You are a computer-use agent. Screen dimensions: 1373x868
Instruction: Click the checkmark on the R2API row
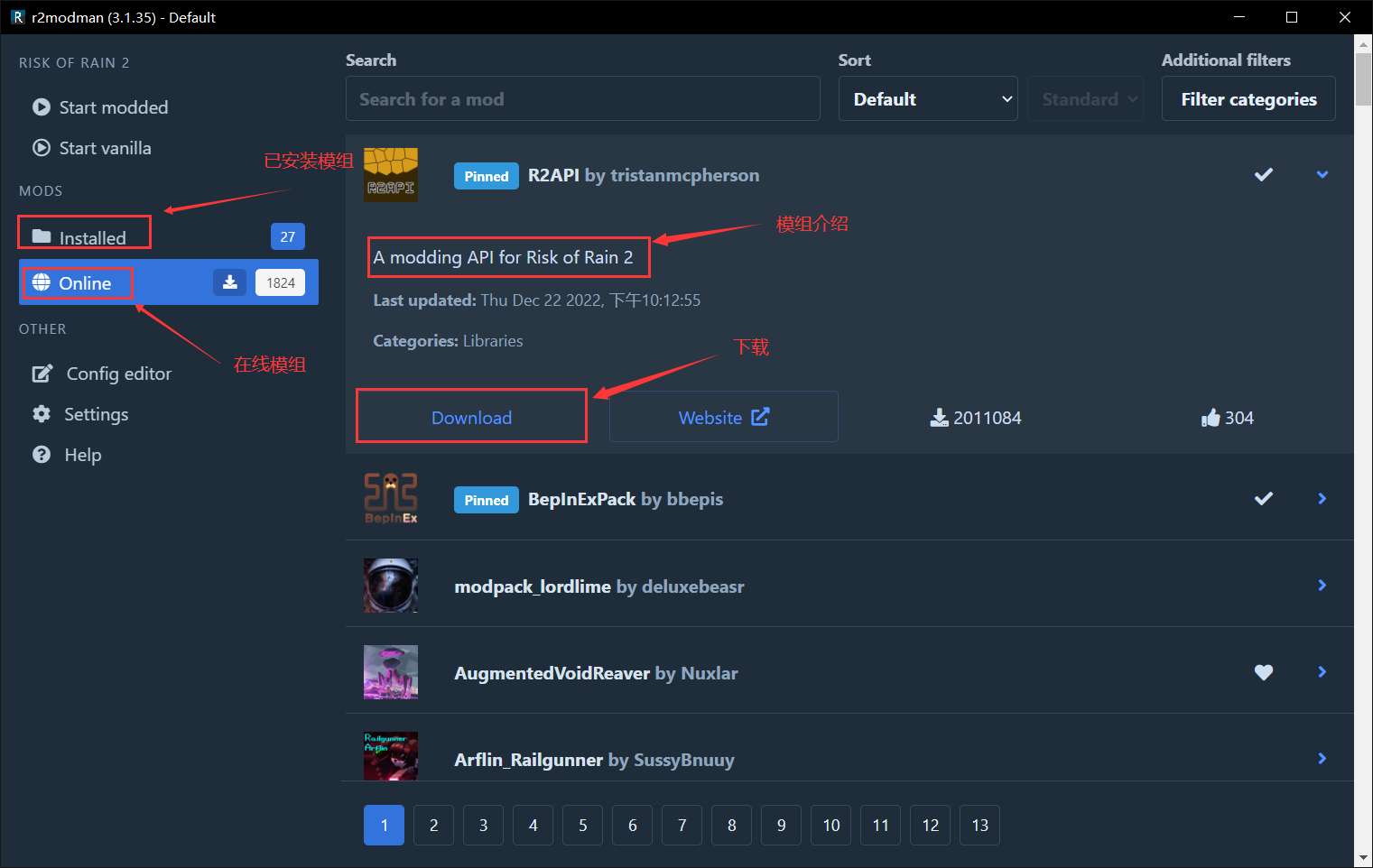1263,175
